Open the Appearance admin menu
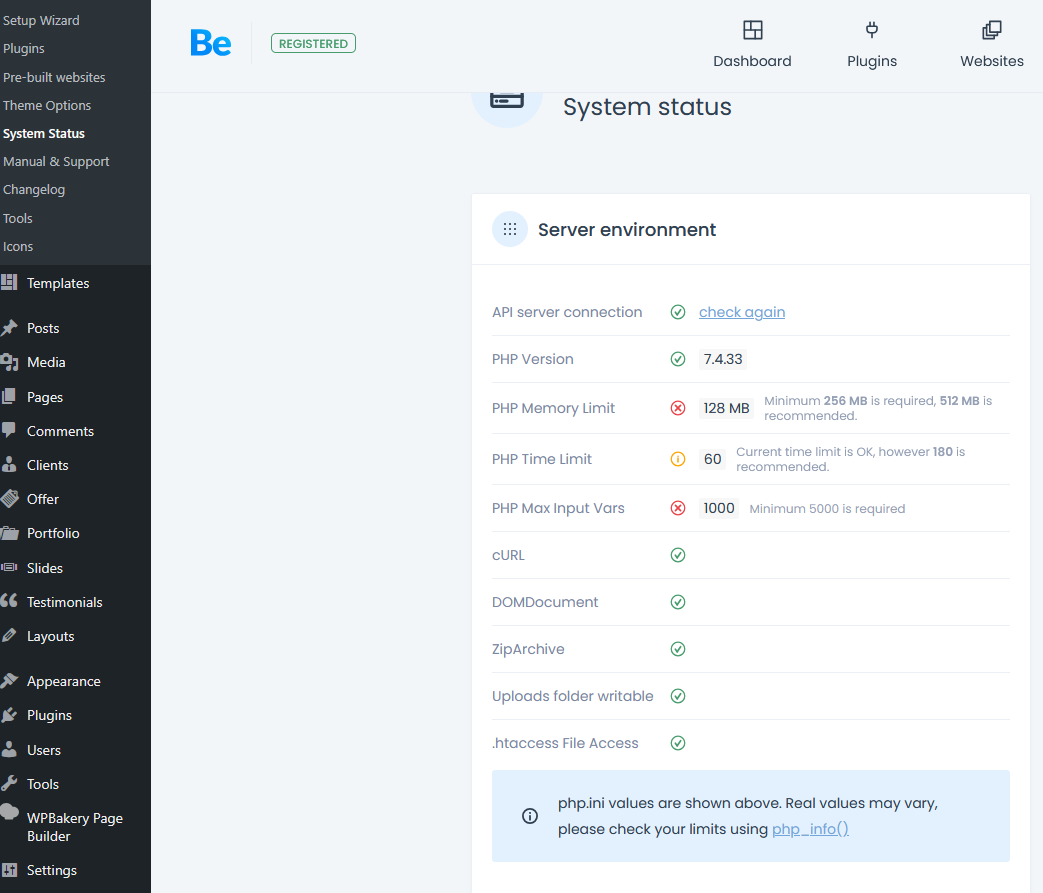Screen dimensions: 1043x893 tap(63, 681)
